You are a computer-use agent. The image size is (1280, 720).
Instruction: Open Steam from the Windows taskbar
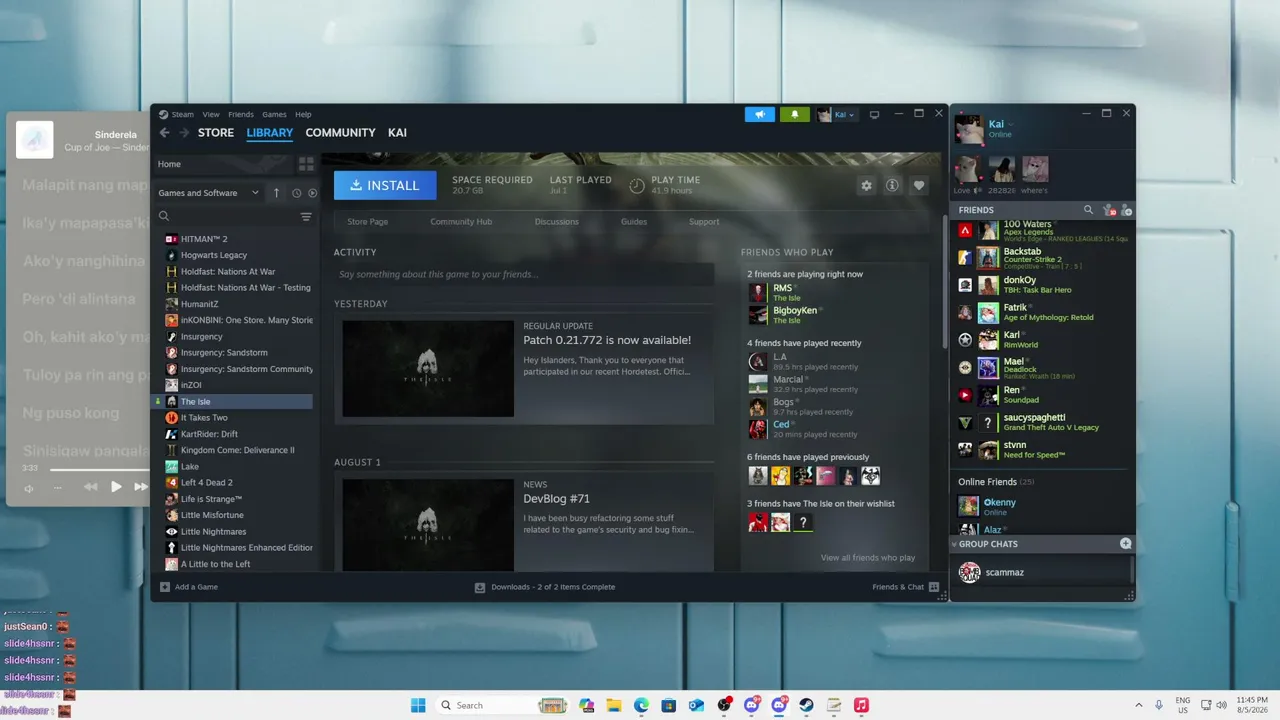806,705
